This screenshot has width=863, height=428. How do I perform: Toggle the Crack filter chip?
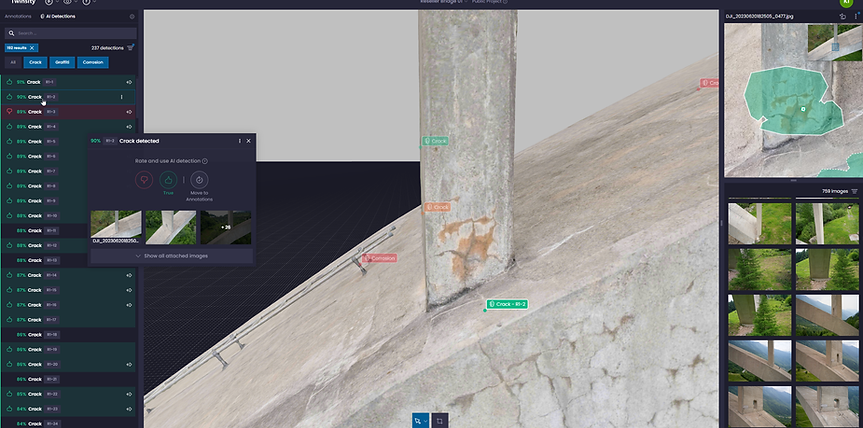tap(35, 62)
